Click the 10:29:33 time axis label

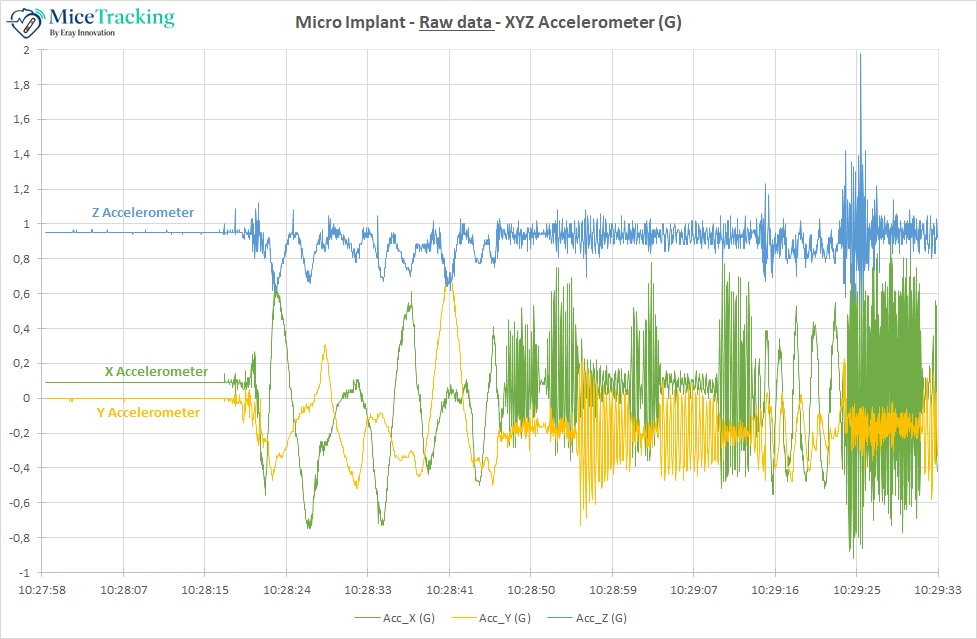937,590
